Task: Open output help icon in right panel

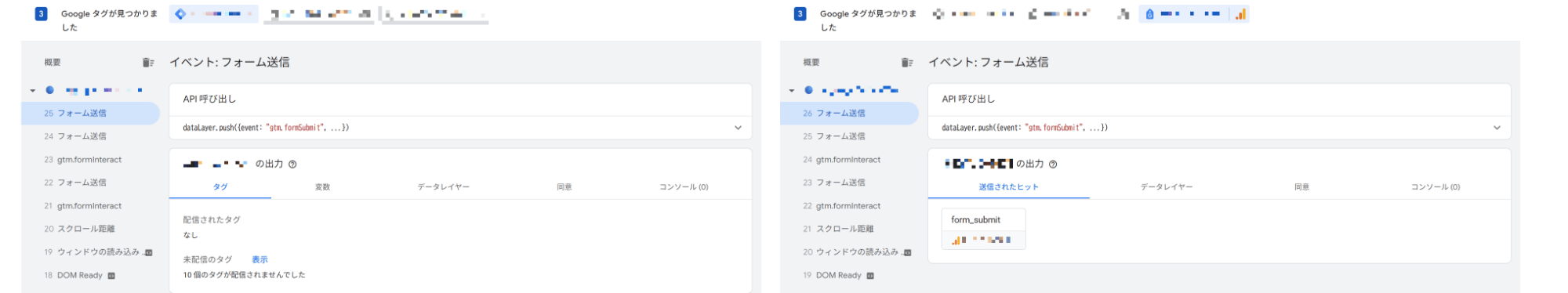Action: [x=1053, y=165]
